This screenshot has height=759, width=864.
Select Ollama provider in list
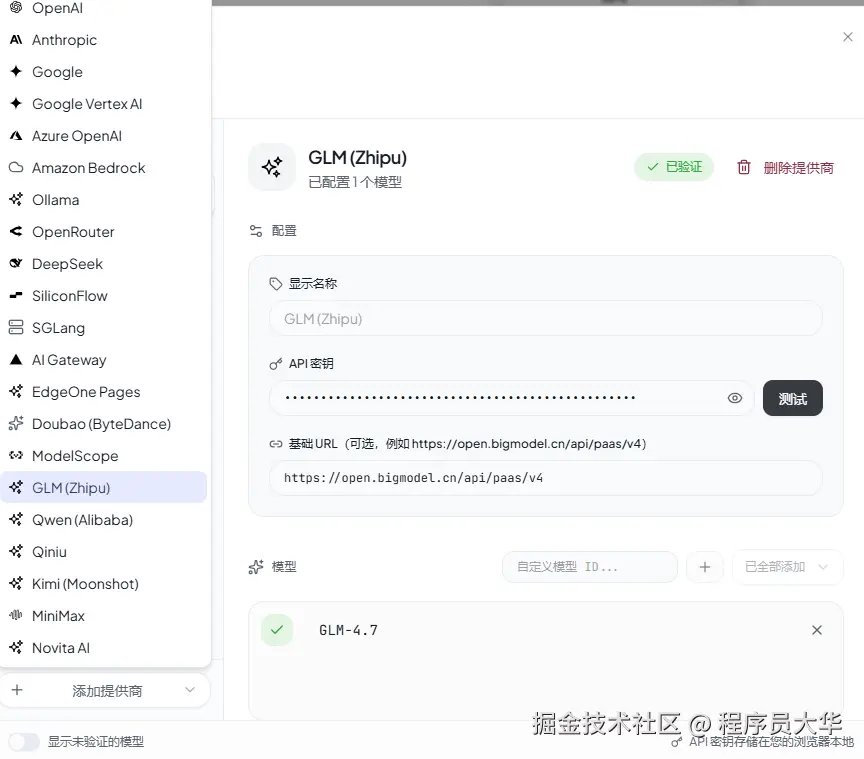click(x=104, y=200)
